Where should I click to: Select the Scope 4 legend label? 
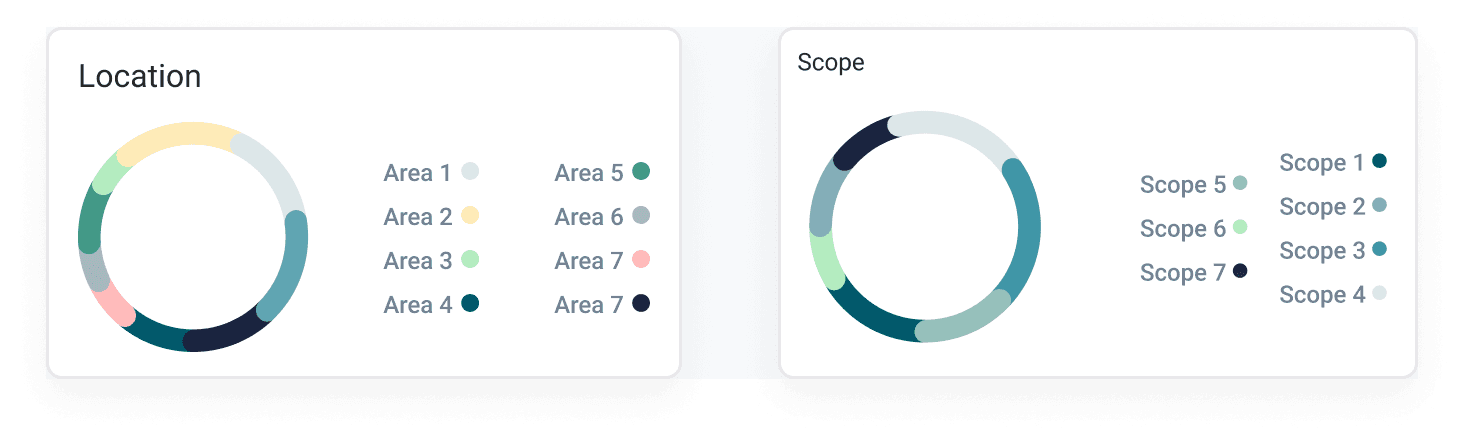coord(1322,295)
